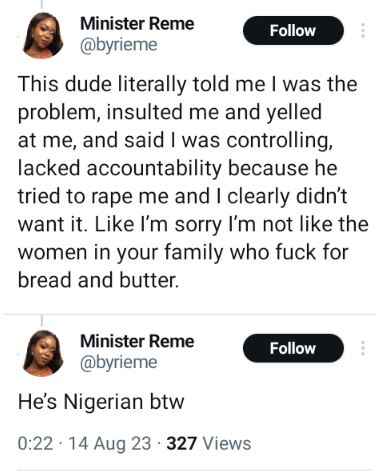Click the 'lacked accountability because he' line
This screenshot has height=472, width=376.
[177, 168]
